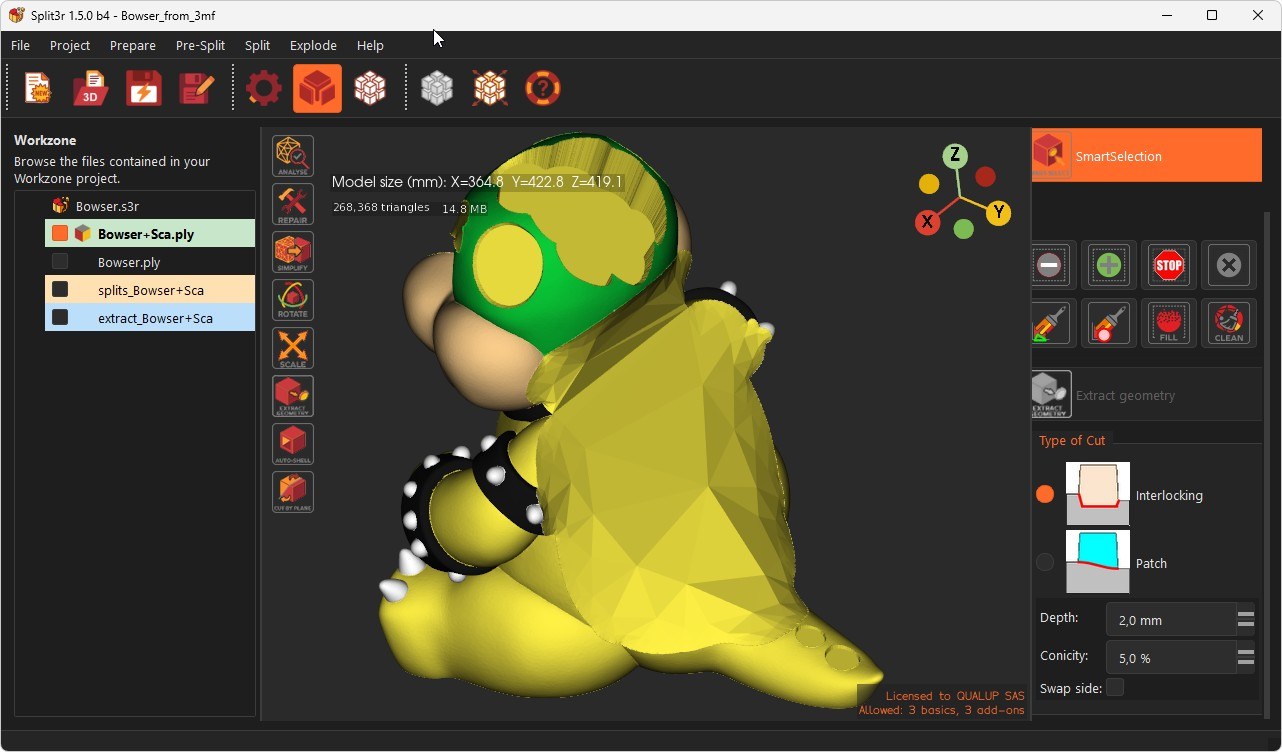Open the File menu

click(20, 45)
